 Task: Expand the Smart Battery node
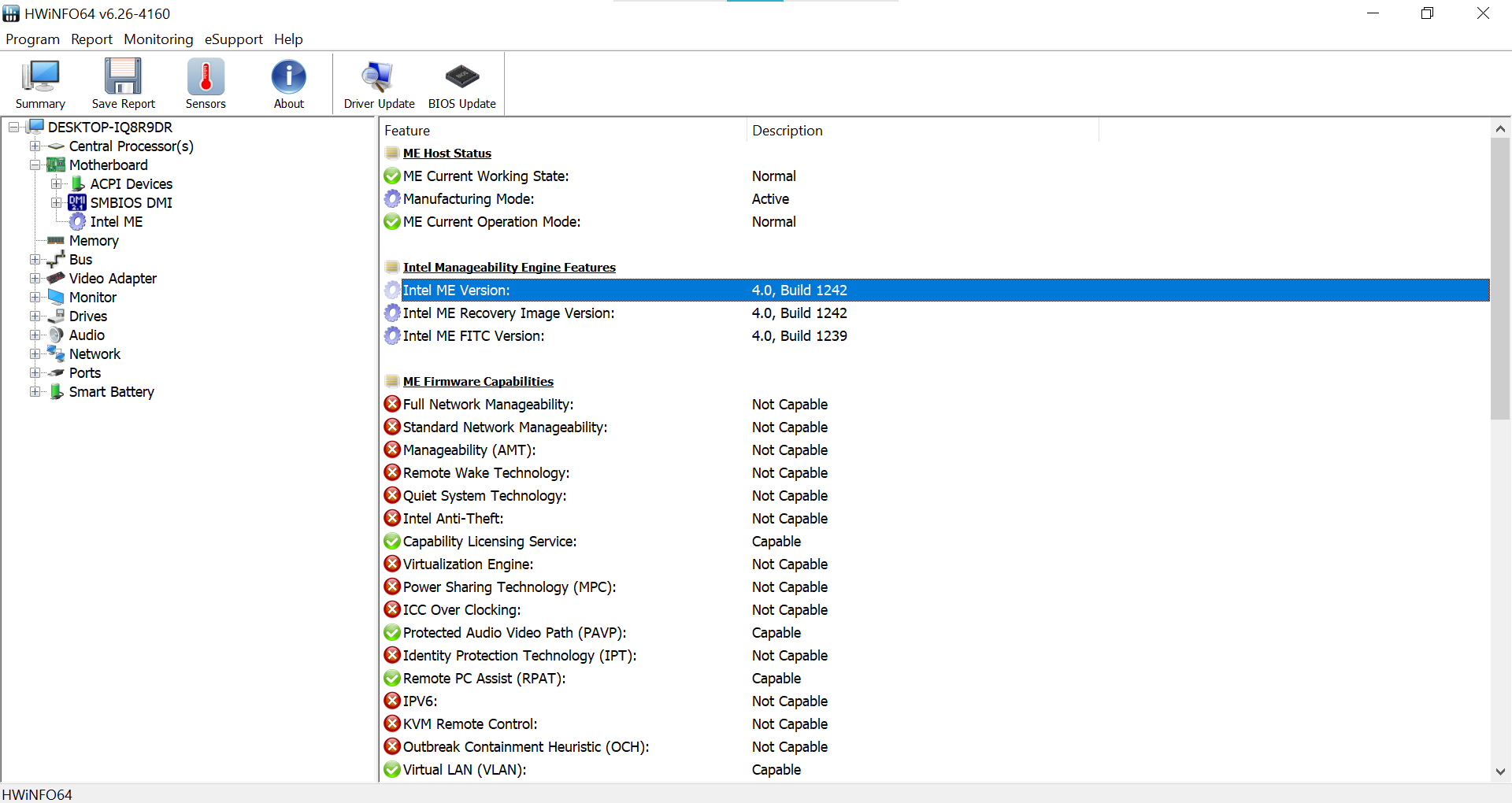pyautogui.click(x=35, y=391)
